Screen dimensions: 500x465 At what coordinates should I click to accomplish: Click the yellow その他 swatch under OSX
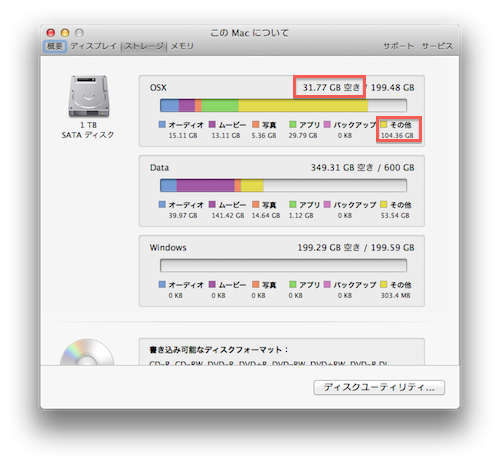click(x=384, y=124)
